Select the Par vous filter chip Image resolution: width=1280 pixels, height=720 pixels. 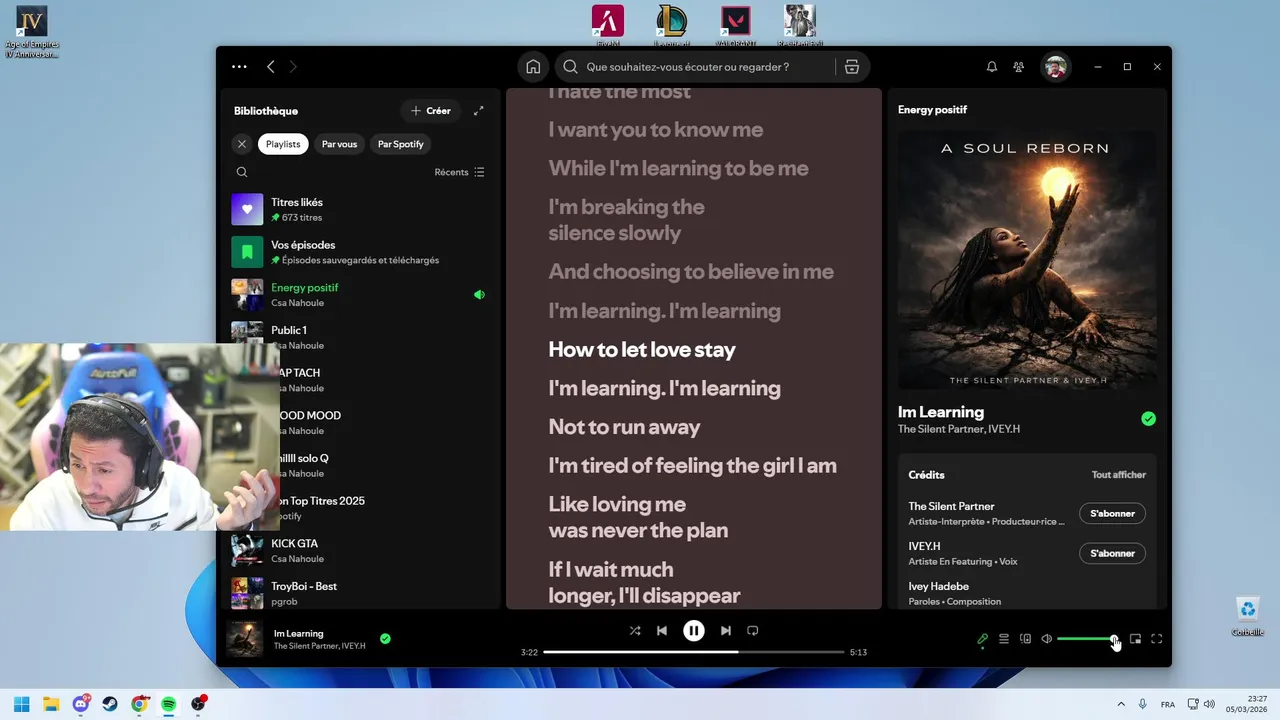click(x=339, y=144)
